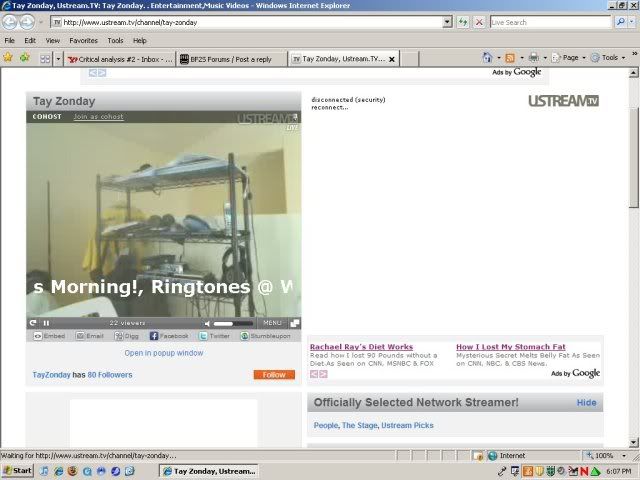Pause the Tay Zonday live stream
640x480 pixels.
pos(46,323)
